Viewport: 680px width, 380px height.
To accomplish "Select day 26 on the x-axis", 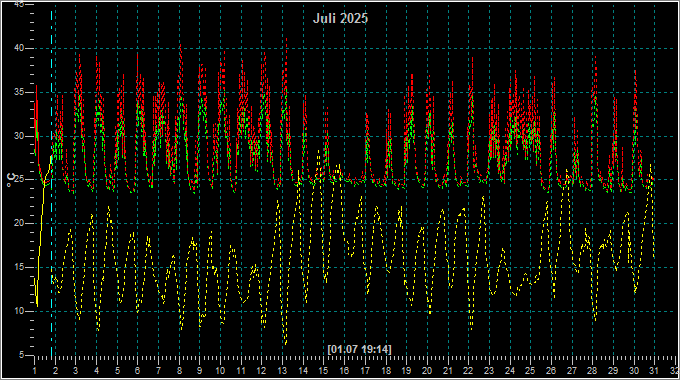I will pyautogui.click(x=551, y=371).
